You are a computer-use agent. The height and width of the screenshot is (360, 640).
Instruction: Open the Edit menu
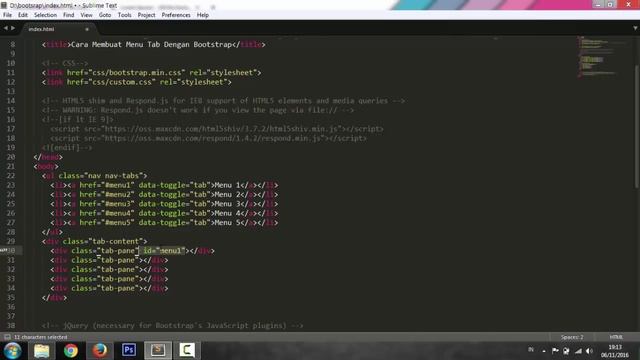pos(23,15)
